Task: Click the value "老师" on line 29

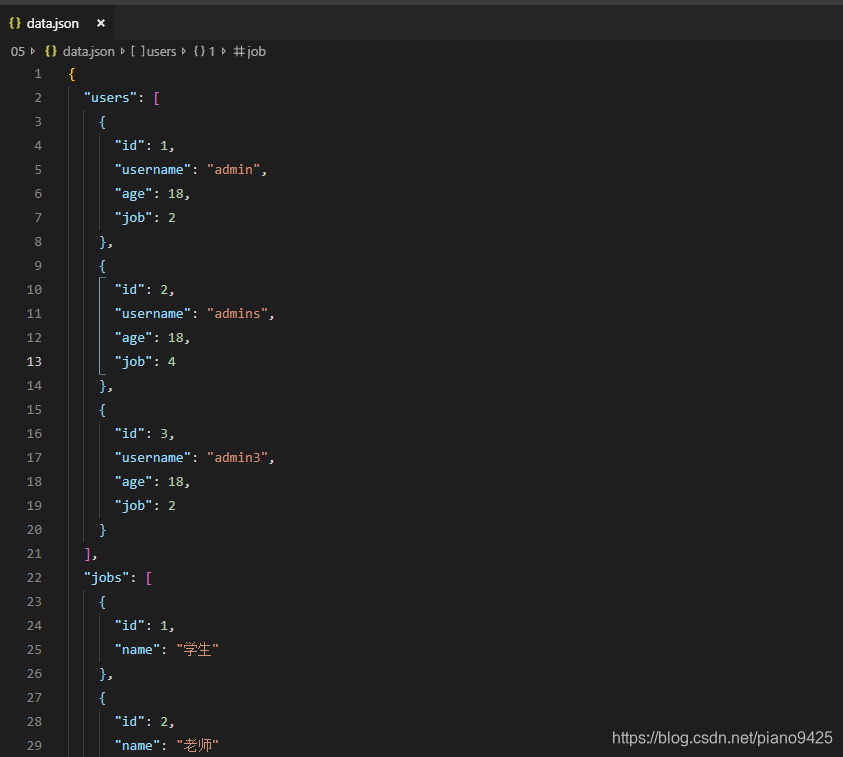Action: coord(197,746)
